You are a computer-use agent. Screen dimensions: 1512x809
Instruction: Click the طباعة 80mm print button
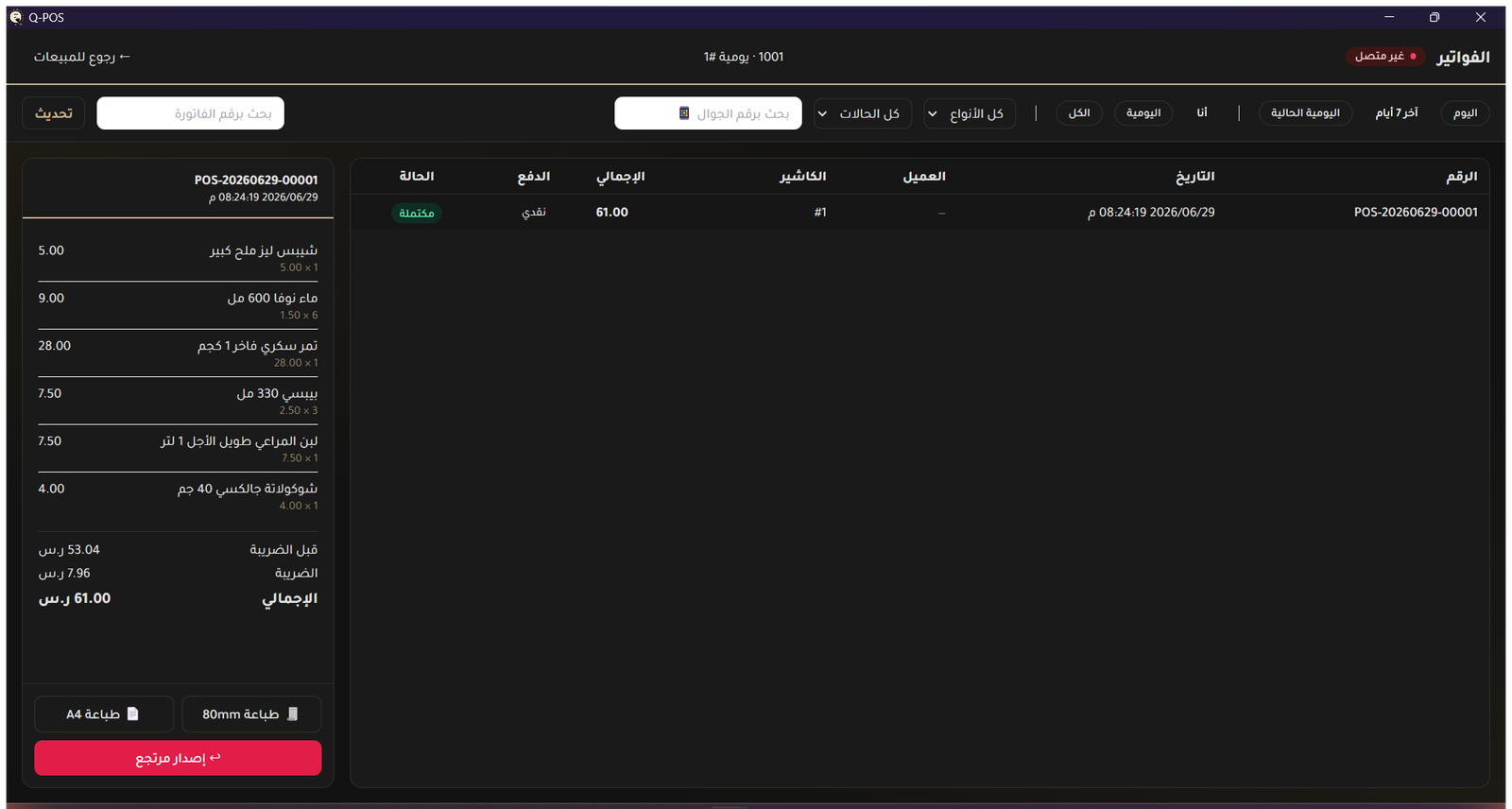251,714
